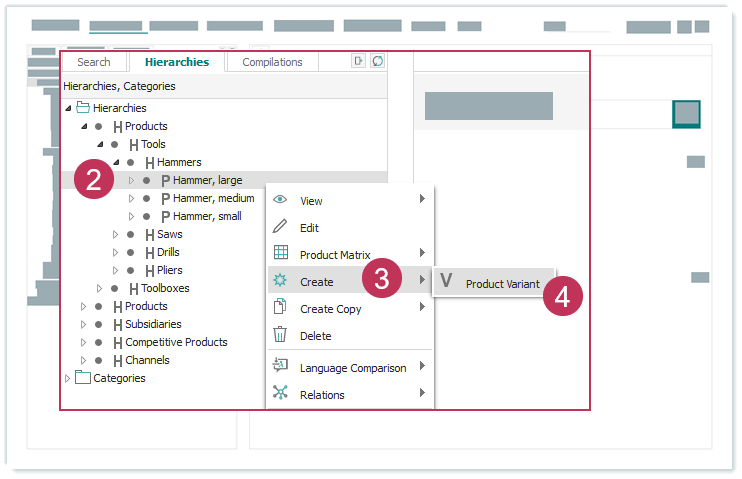Image resolution: width=742 pixels, height=479 pixels.
Task: Click the Create Copy document icon
Action: (281, 308)
